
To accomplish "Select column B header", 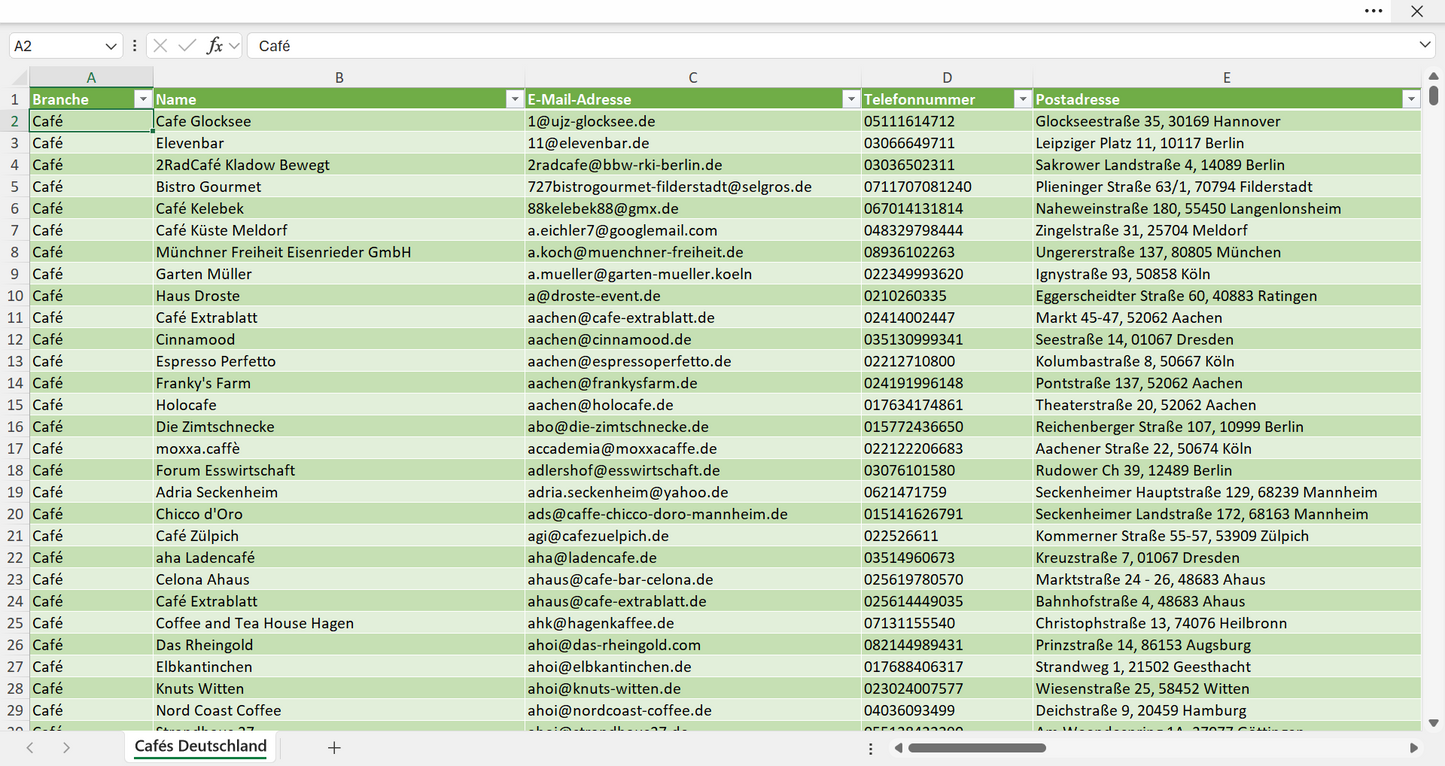I will click(x=339, y=77).
